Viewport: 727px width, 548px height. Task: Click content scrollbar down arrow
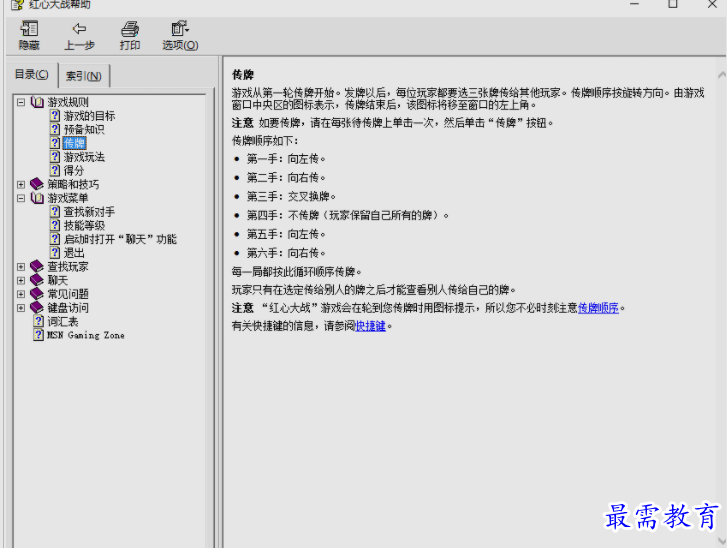721,541
